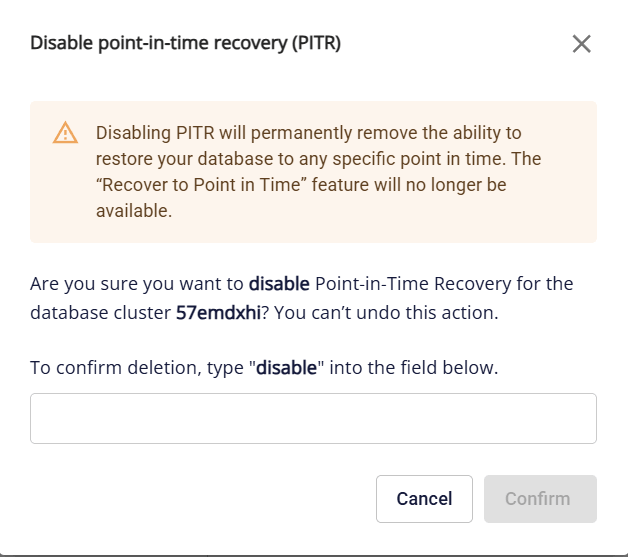This screenshot has height=557, width=628.
Task: Click the cluster name 57emdxhi
Action: [218, 312]
